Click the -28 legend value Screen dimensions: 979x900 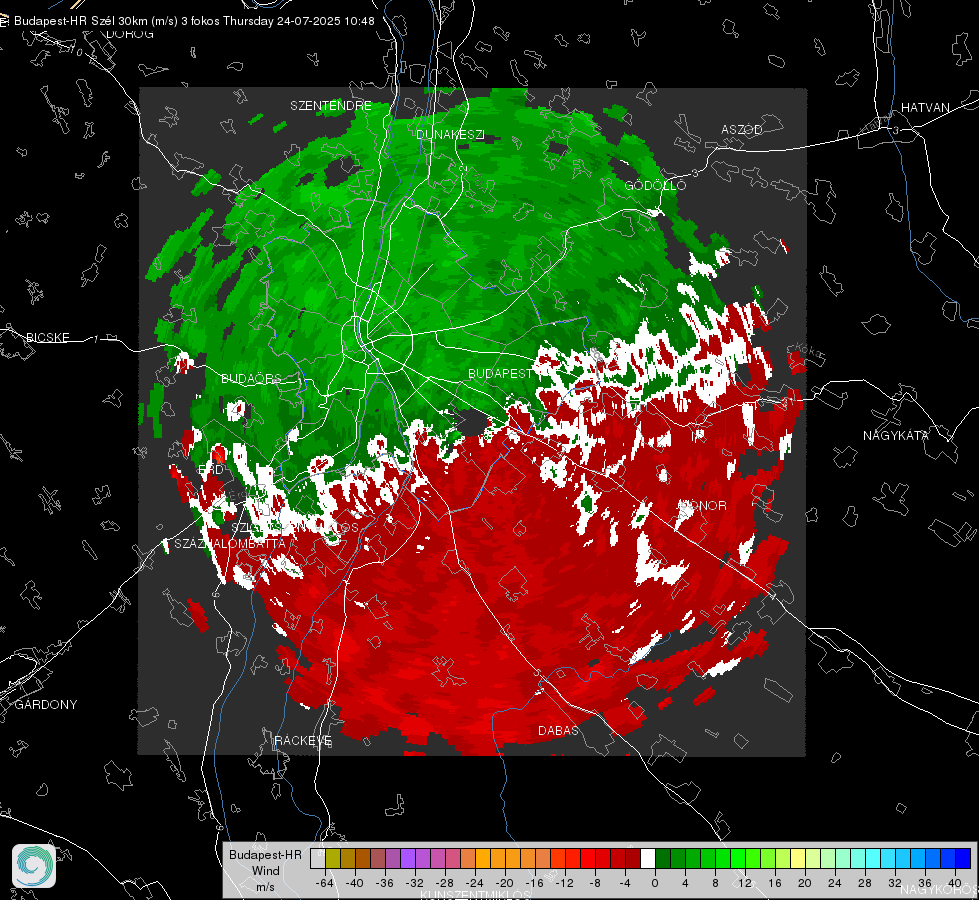click(445, 883)
